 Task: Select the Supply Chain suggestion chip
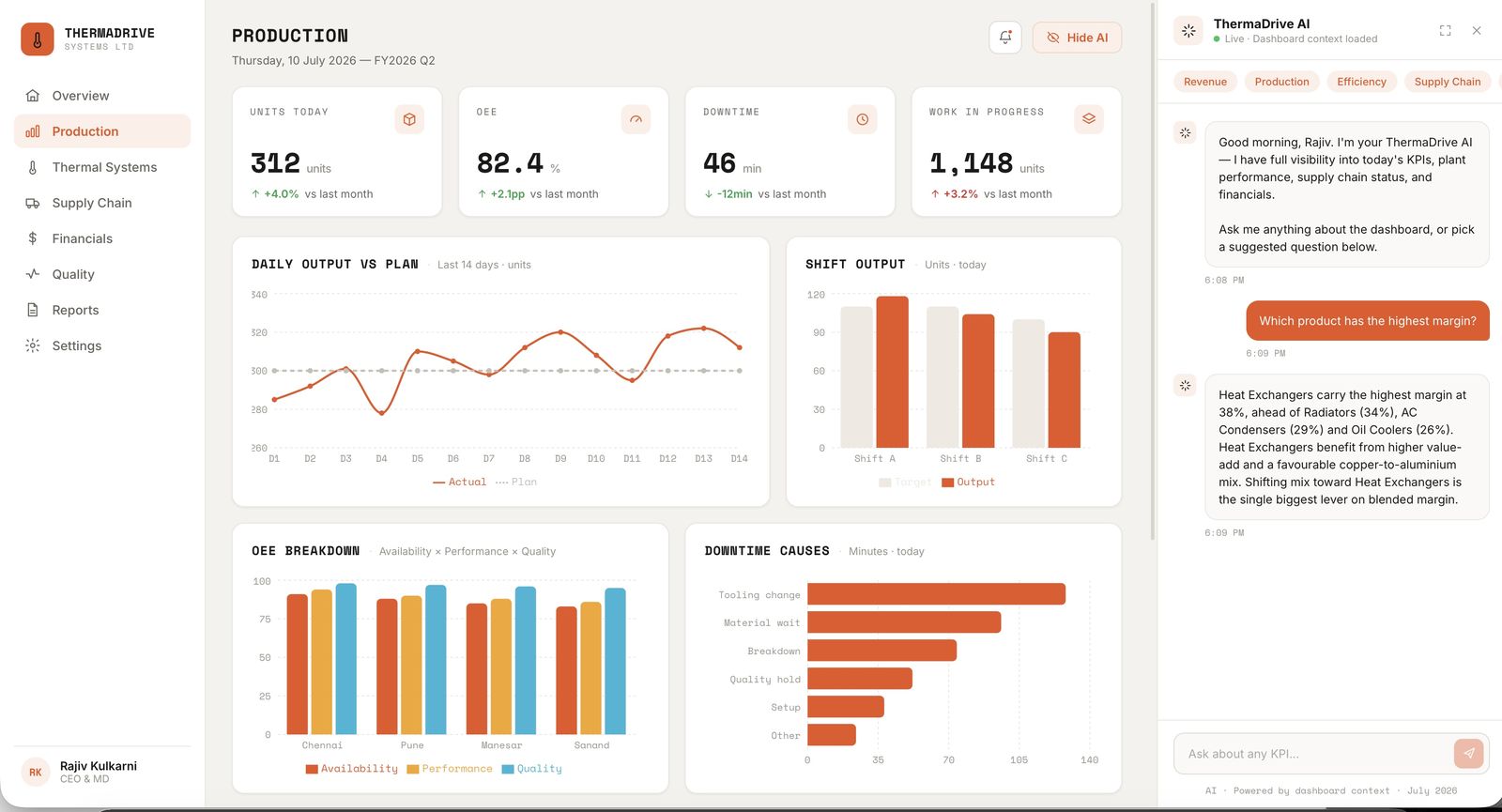point(1447,82)
